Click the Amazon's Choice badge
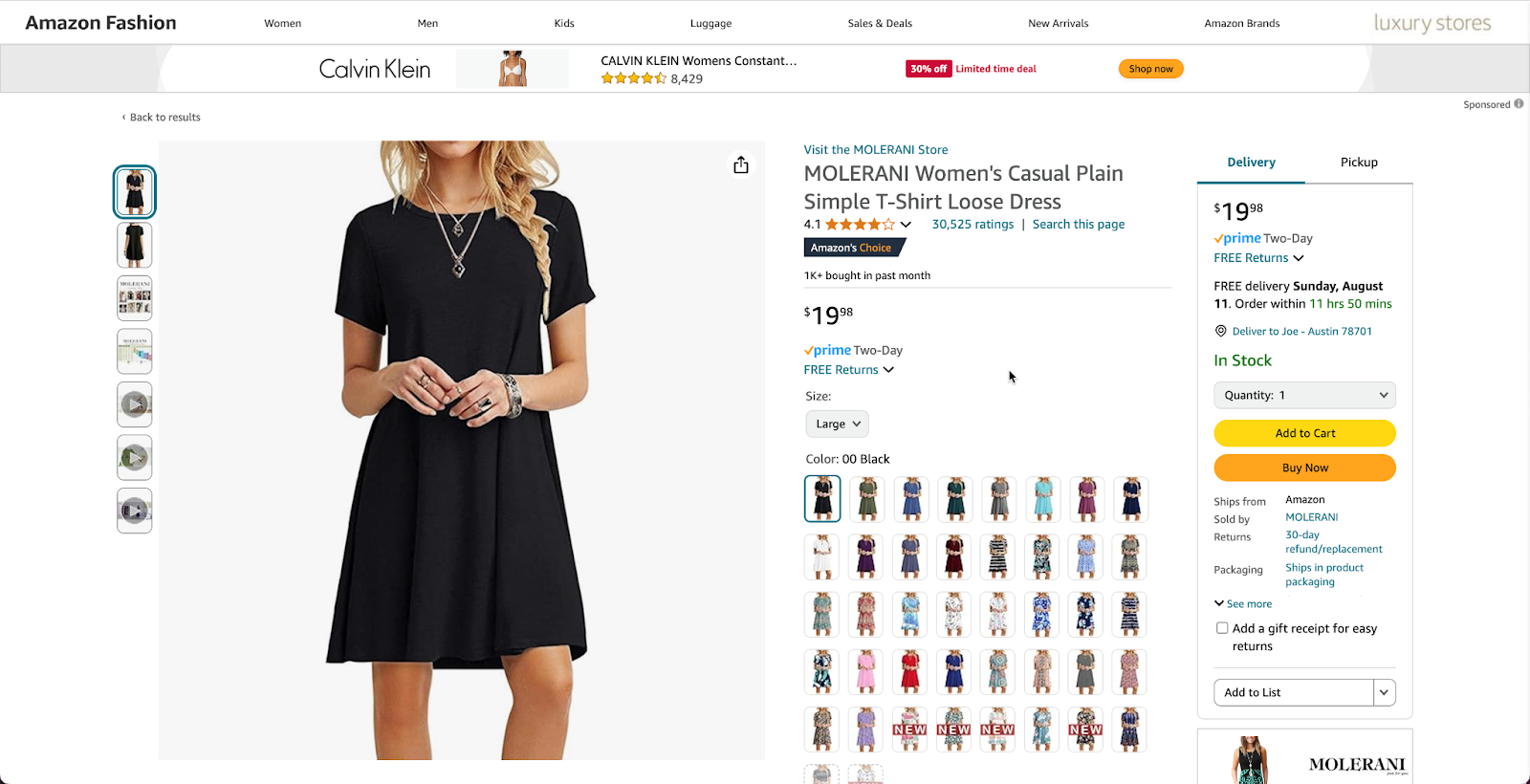Image resolution: width=1530 pixels, height=784 pixels. 854,247
